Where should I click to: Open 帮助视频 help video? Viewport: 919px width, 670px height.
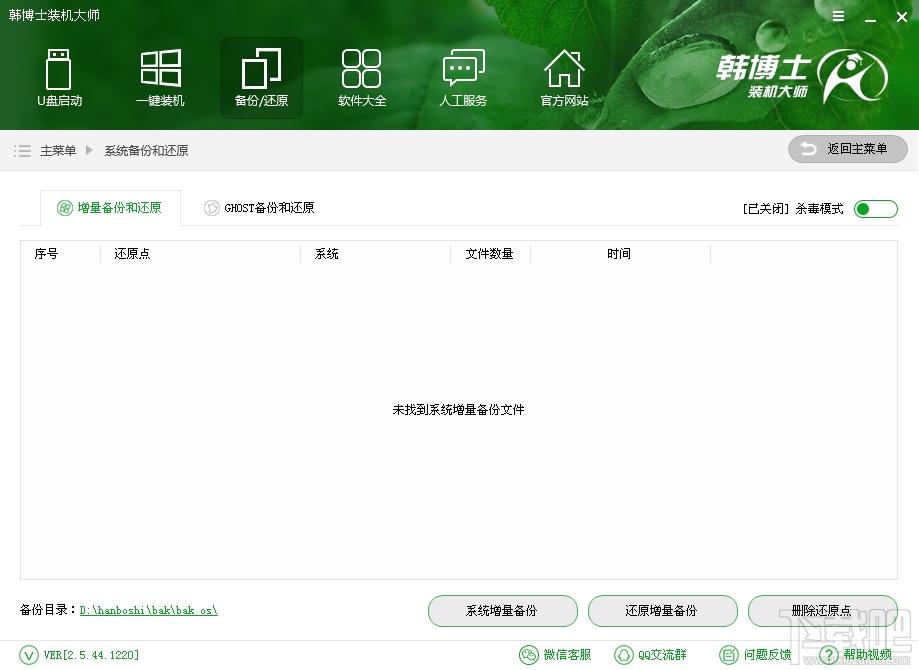855,655
